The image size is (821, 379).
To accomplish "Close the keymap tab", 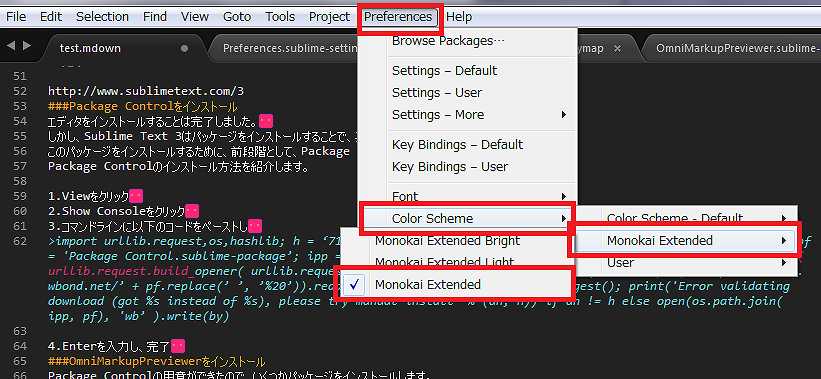I will [617, 48].
